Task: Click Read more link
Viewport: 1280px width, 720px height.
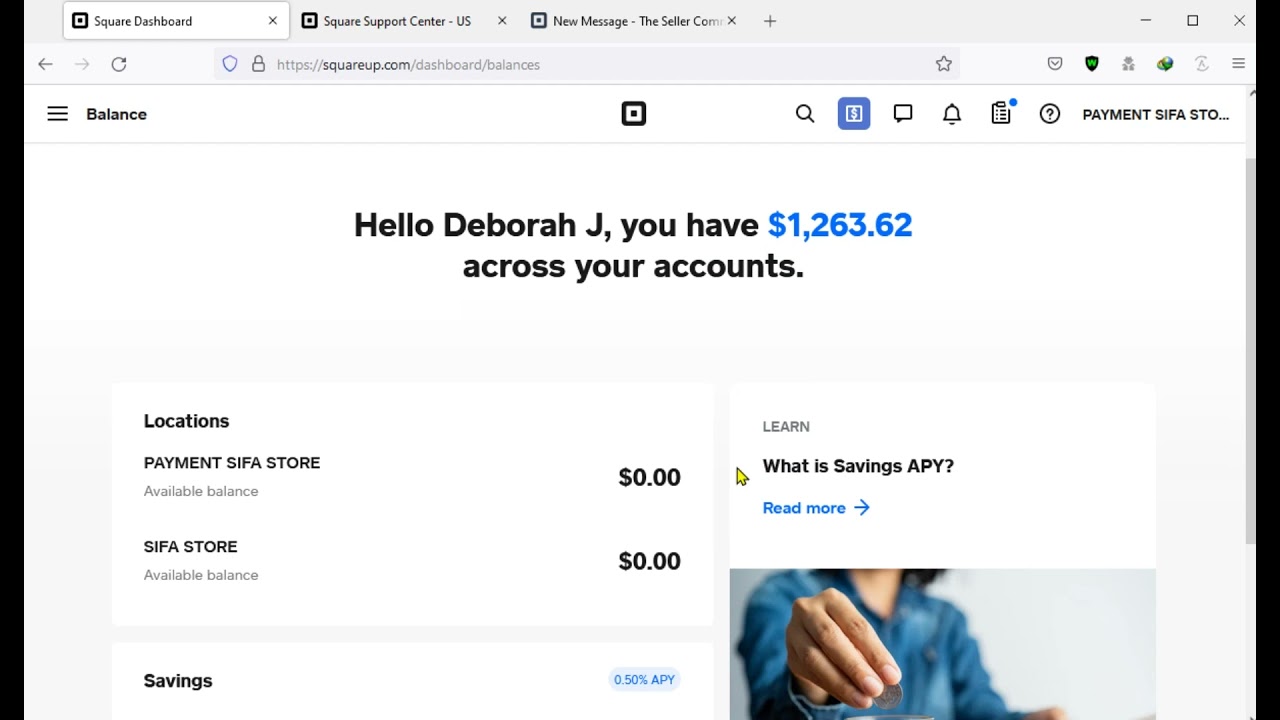Action: point(816,508)
